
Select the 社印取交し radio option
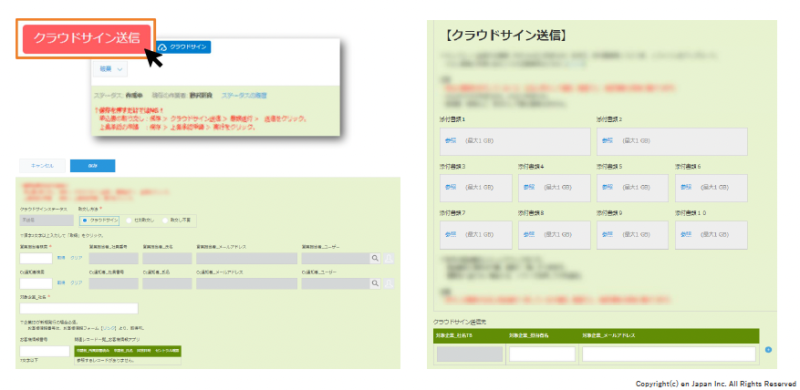pyautogui.click(x=140, y=220)
